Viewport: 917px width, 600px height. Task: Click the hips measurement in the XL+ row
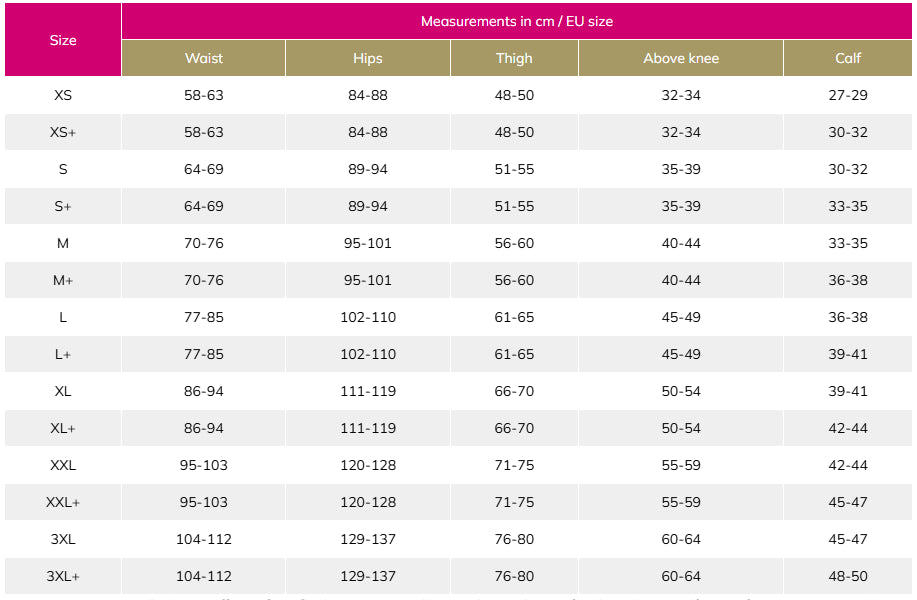(368, 428)
